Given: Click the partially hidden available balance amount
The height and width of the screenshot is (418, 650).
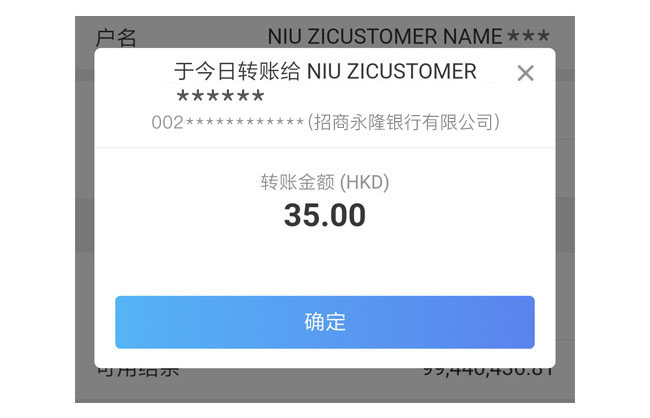Looking at the screenshot, I should (x=488, y=371).
